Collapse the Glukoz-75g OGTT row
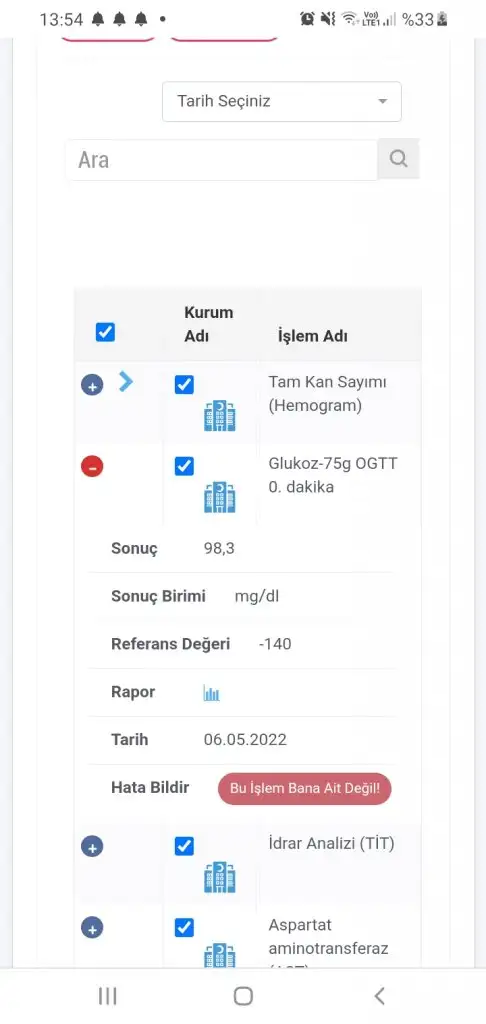The height and width of the screenshot is (1024, 486). 92,466
